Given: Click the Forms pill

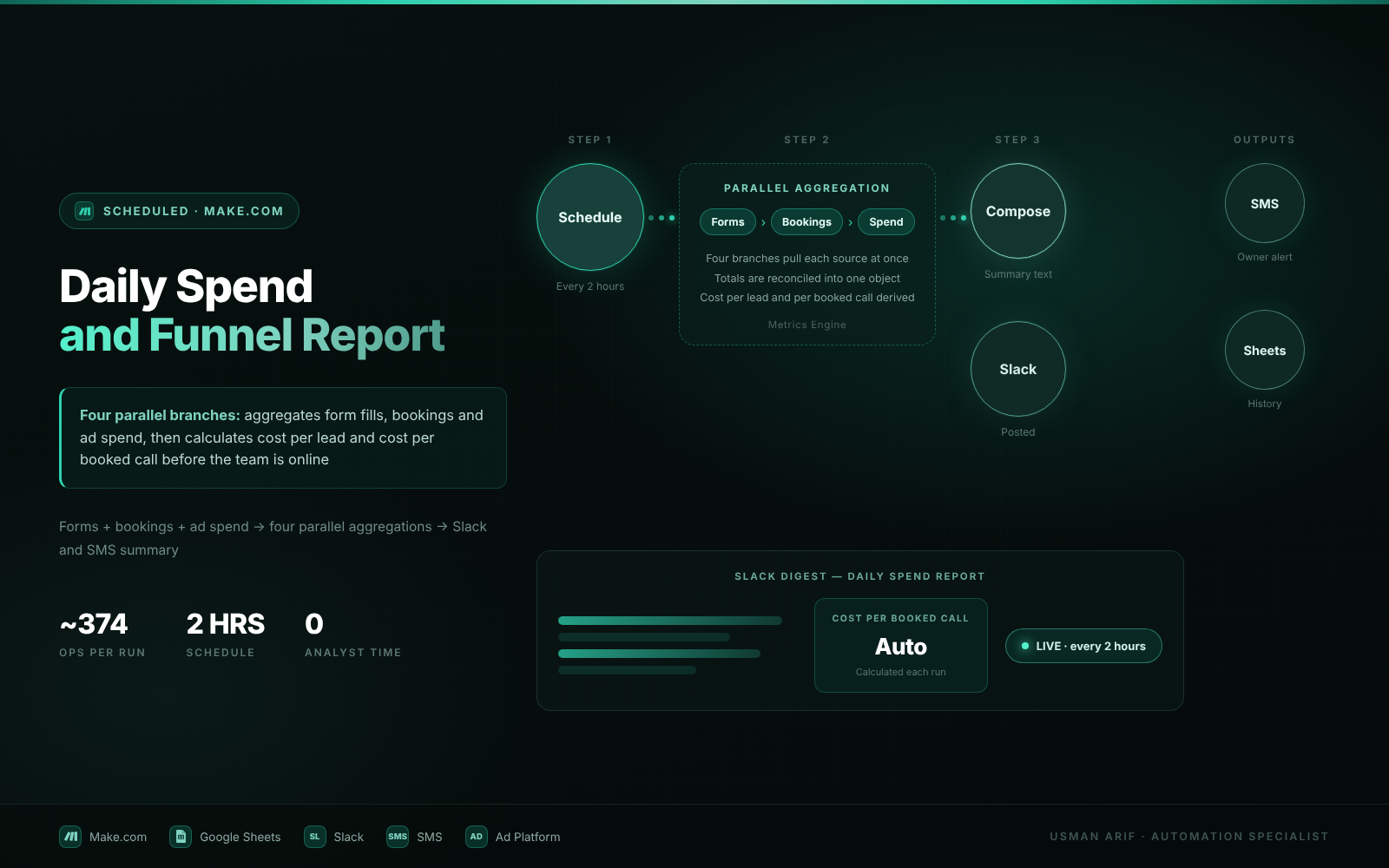Looking at the screenshot, I should click(727, 222).
